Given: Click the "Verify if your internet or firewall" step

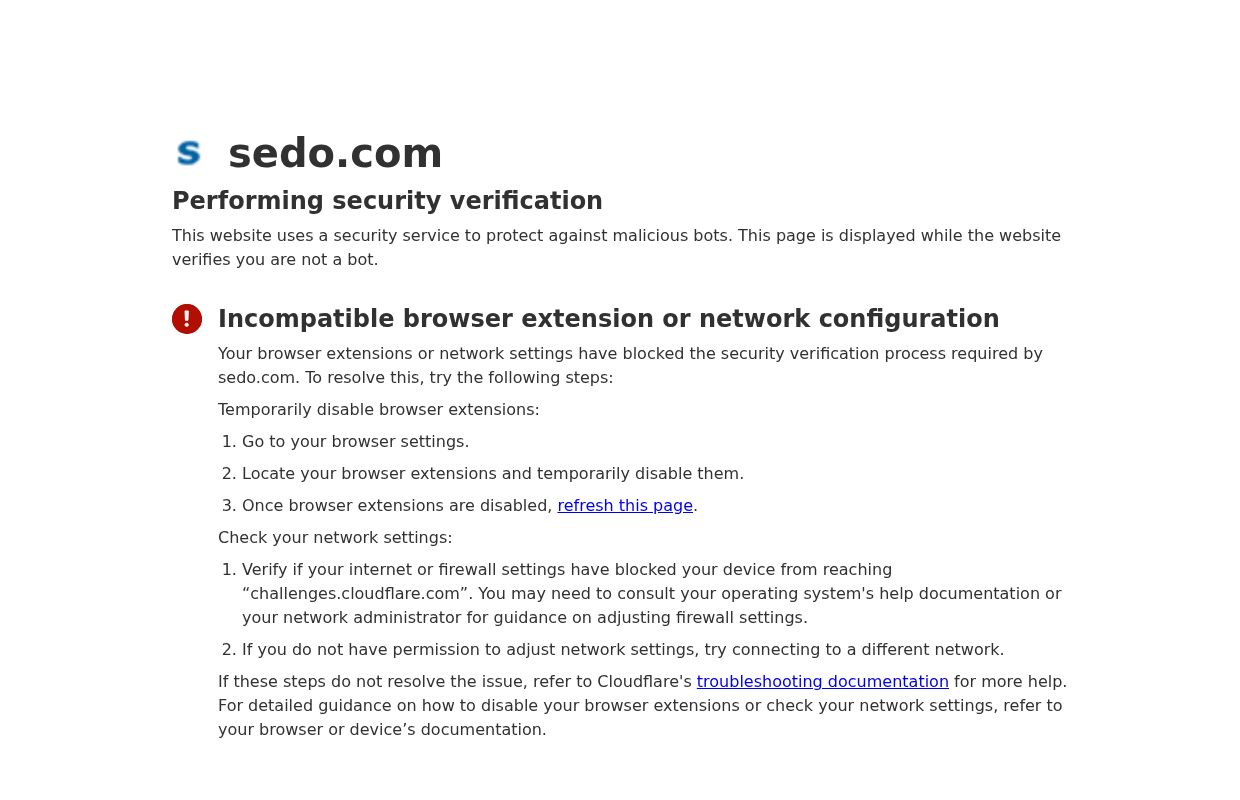Looking at the screenshot, I should click(566, 570).
